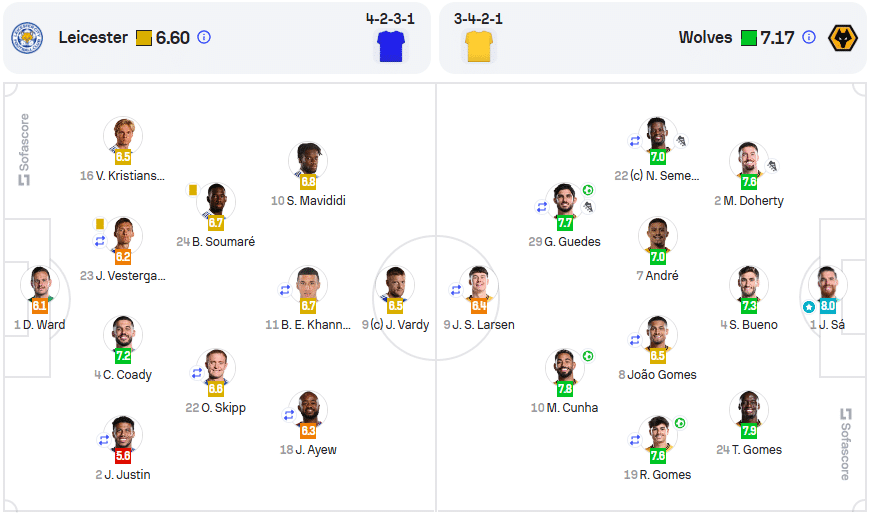Select the Leicester team name
This screenshot has height=513, width=870.
[93, 38]
